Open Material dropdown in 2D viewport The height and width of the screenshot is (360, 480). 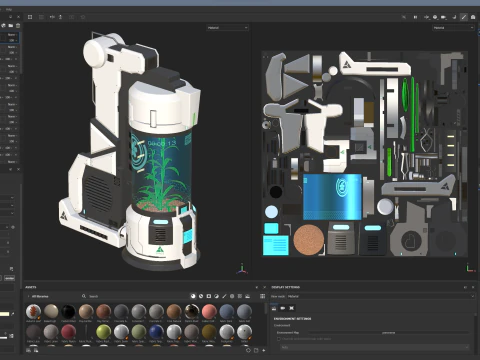(x=453, y=28)
